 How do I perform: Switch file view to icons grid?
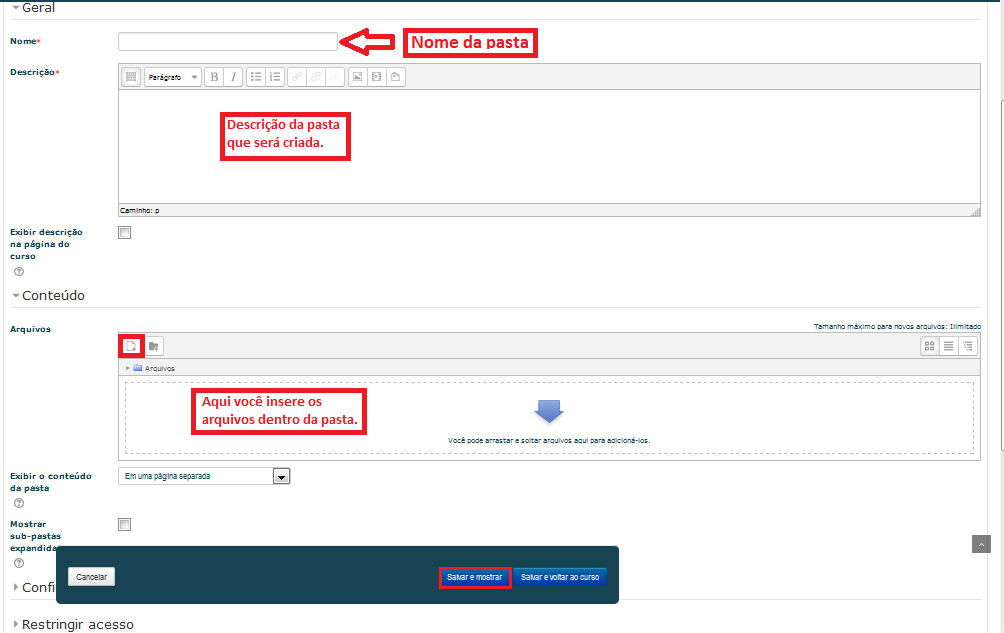coord(930,346)
